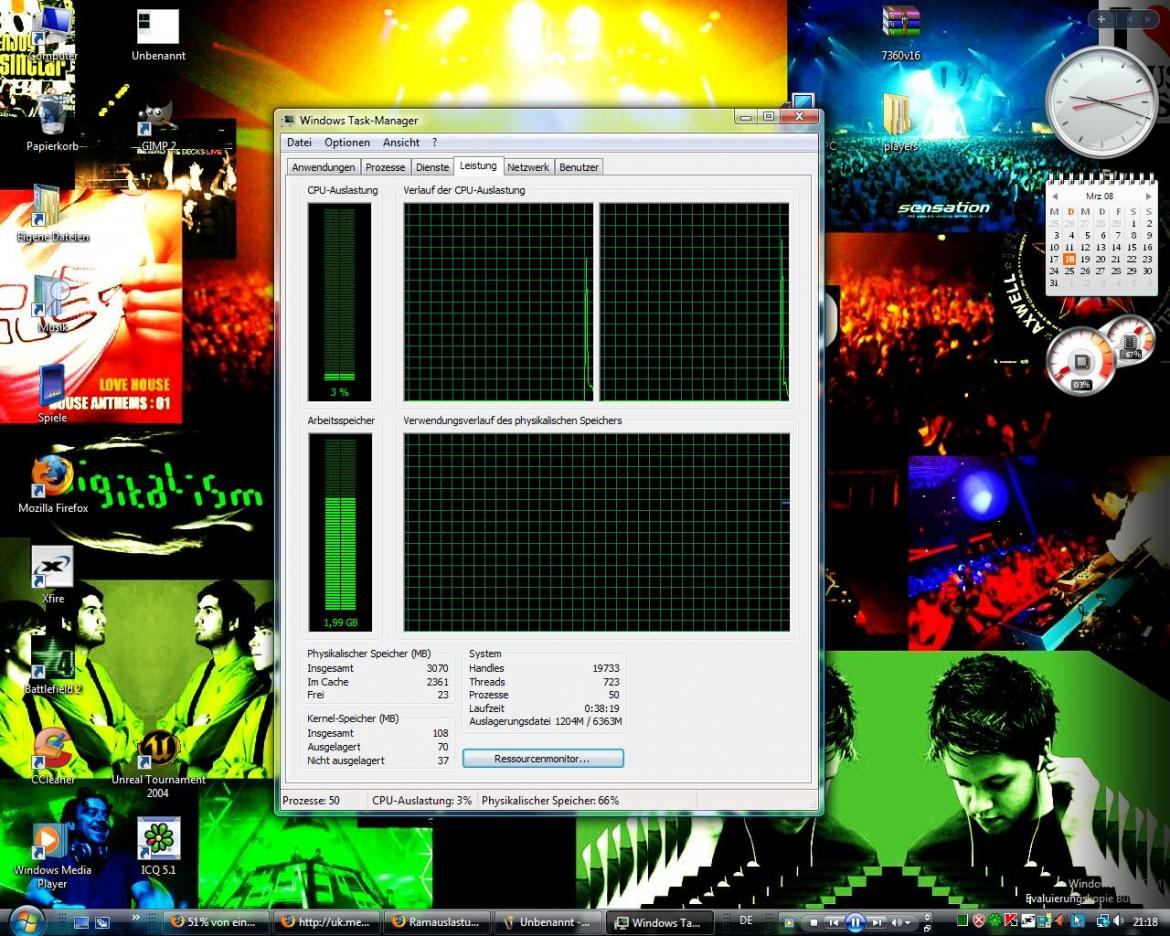Expand hidden quick launch chevron
This screenshot has width=1170, height=936.
click(x=136, y=917)
